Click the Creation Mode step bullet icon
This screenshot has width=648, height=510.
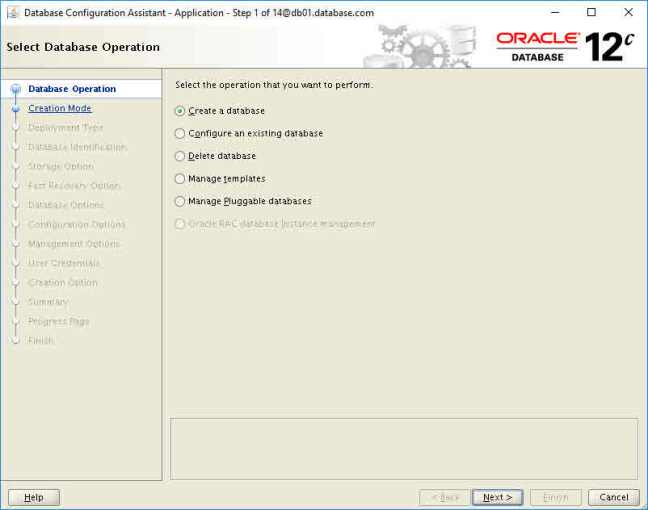point(15,109)
